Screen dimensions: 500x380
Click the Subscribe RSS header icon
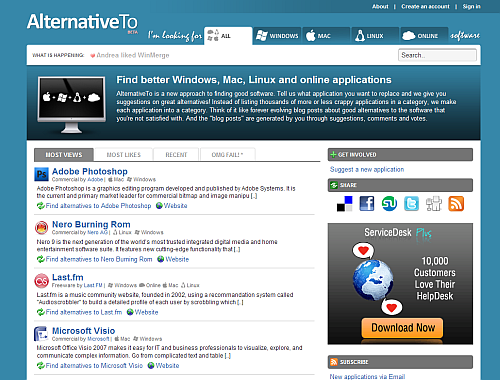click(334, 362)
